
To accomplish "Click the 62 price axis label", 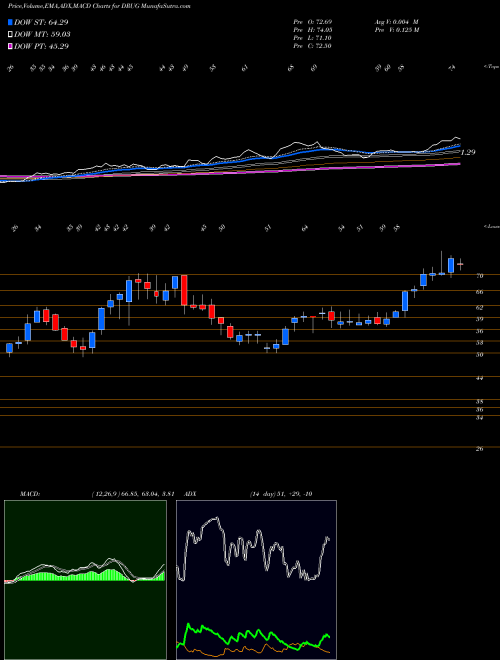I will (479, 308).
